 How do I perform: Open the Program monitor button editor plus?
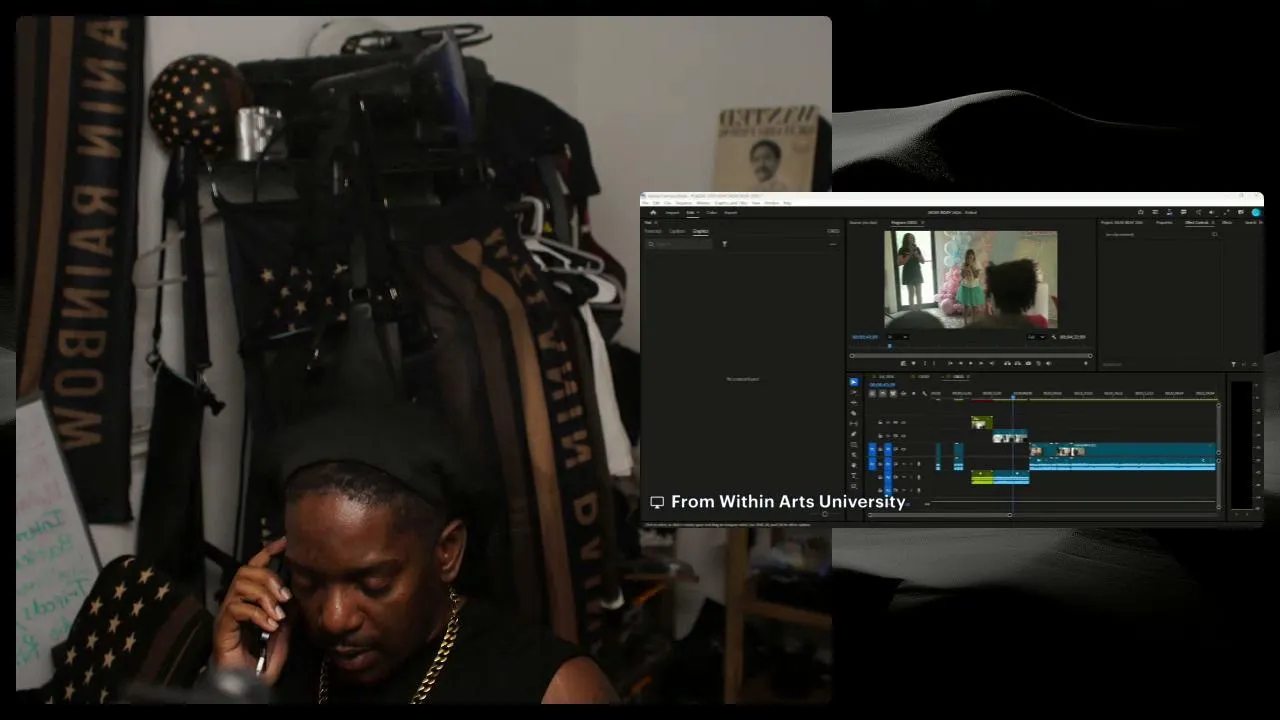tap(1085, 363)
